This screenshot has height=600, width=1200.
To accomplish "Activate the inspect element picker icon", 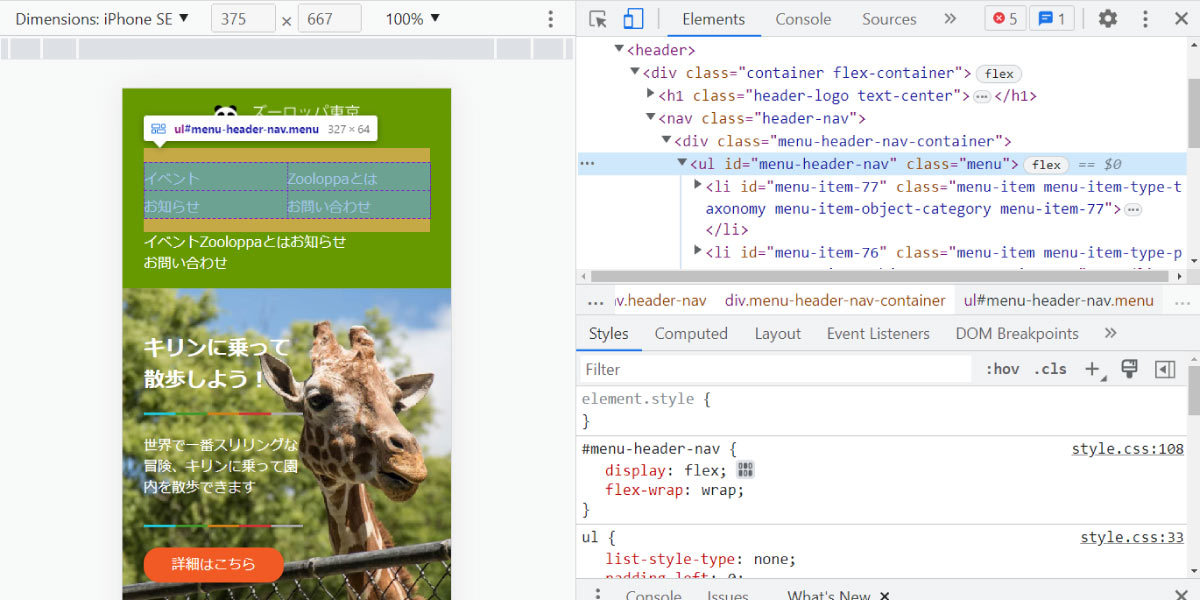I will tap(598, 19).
